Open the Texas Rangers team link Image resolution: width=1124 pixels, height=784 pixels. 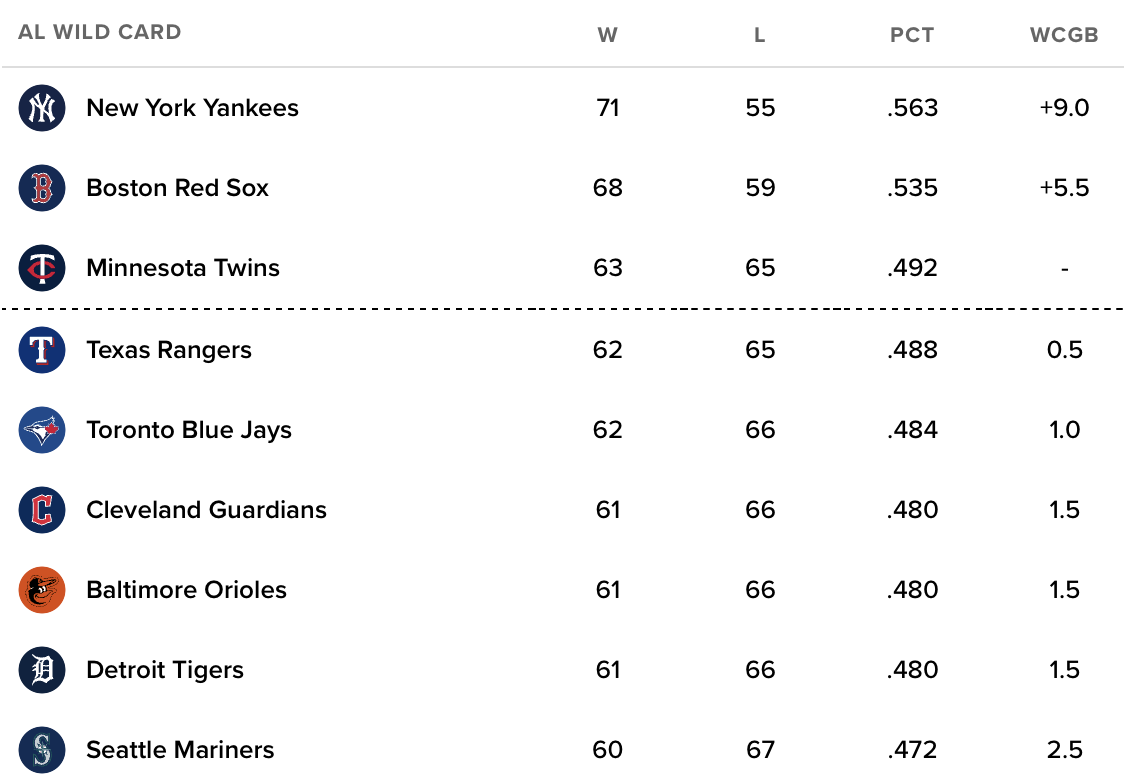[168, 350]
